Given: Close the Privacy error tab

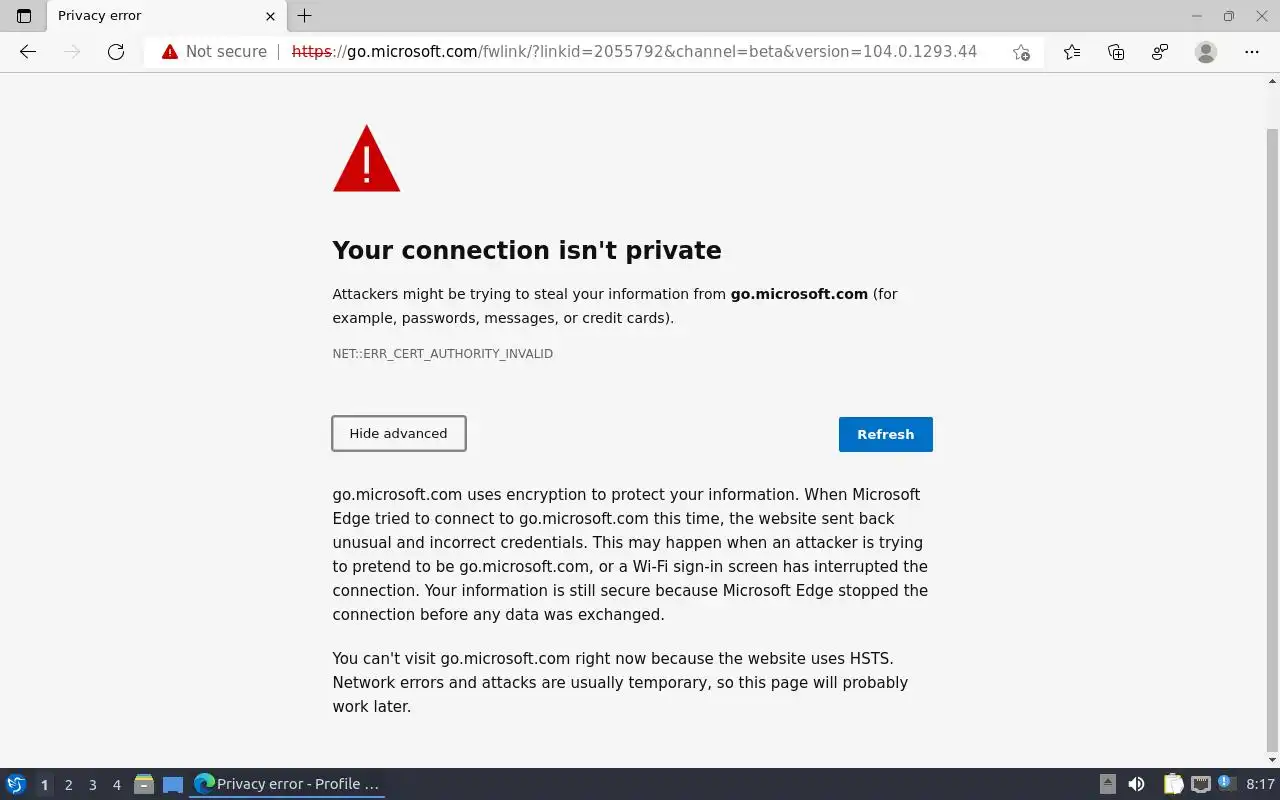Looking at the screenshot, I should coord(270,16).
